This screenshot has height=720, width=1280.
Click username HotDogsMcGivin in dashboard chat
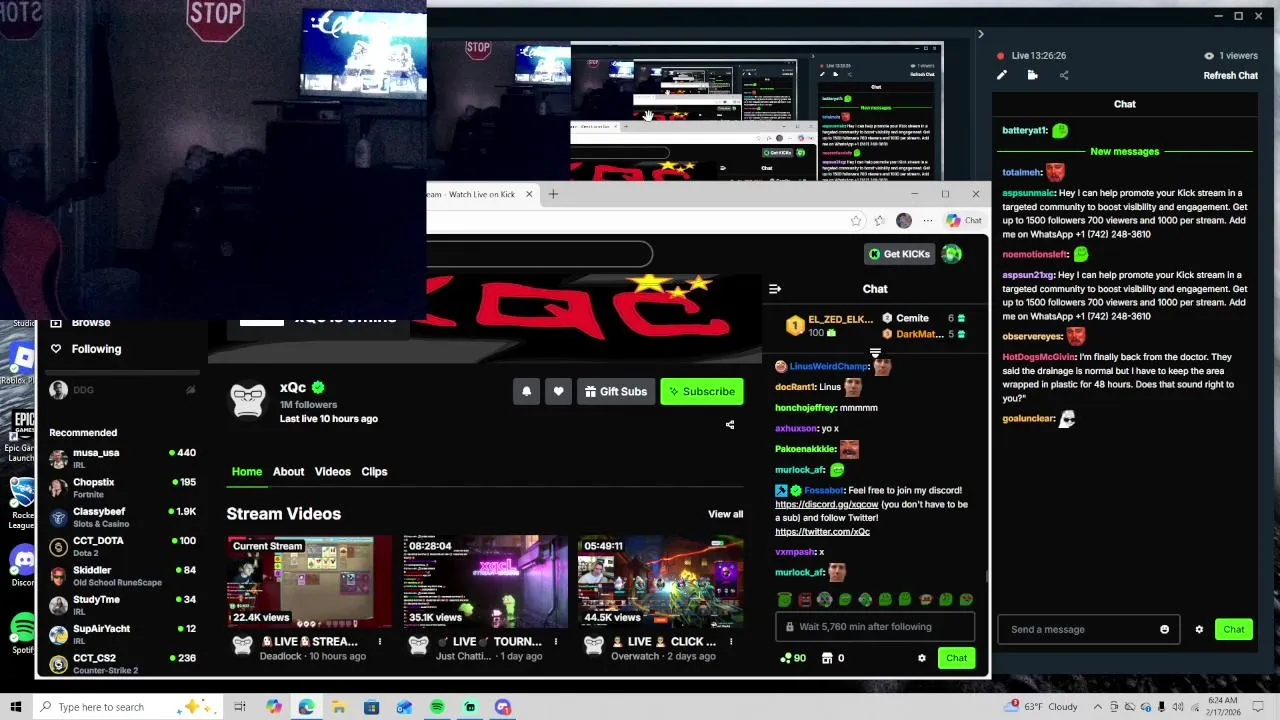click(1038, 357)
